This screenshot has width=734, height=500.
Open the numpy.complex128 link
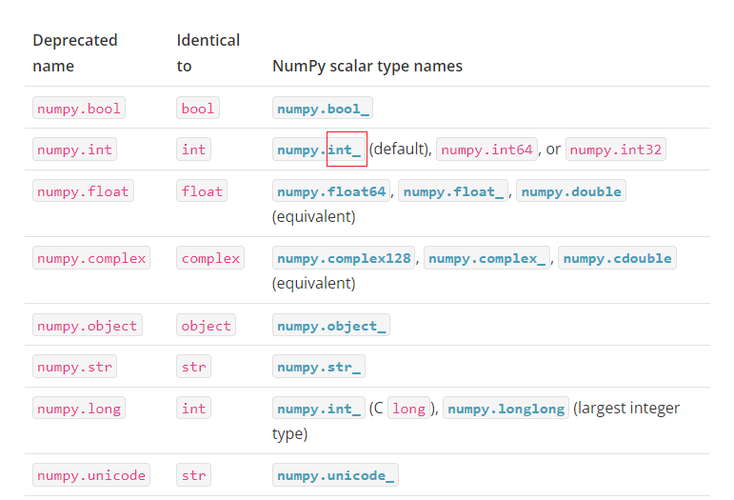344,258
